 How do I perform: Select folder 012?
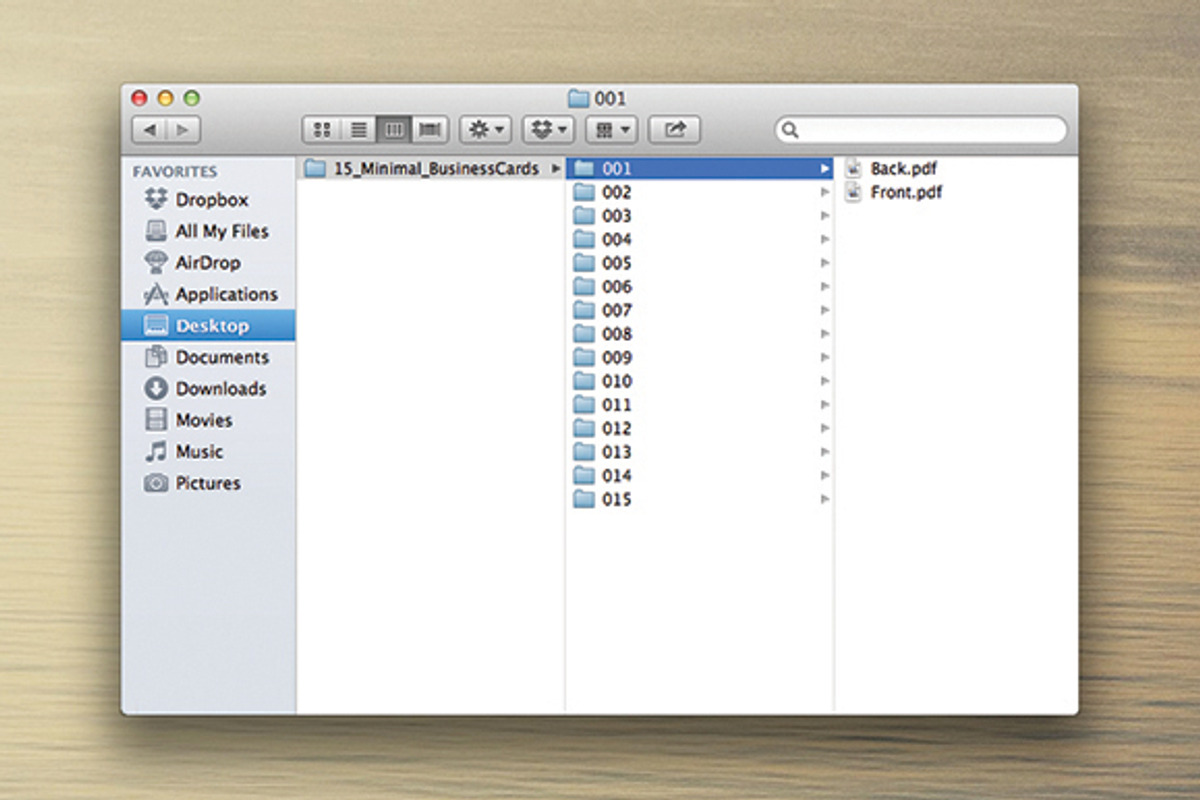(x=700, y=428)
